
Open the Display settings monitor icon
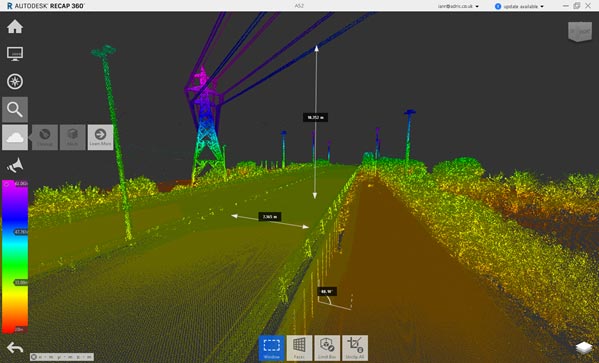pos(15,54)
